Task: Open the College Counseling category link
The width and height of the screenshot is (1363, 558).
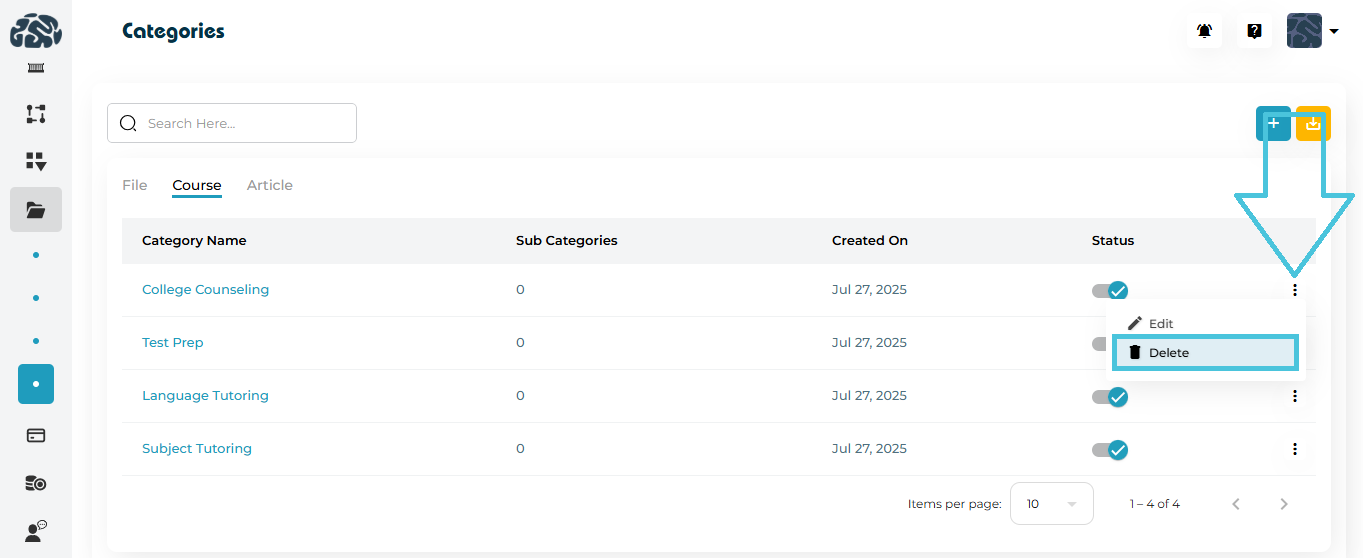Action: click(x=205, y=290)
